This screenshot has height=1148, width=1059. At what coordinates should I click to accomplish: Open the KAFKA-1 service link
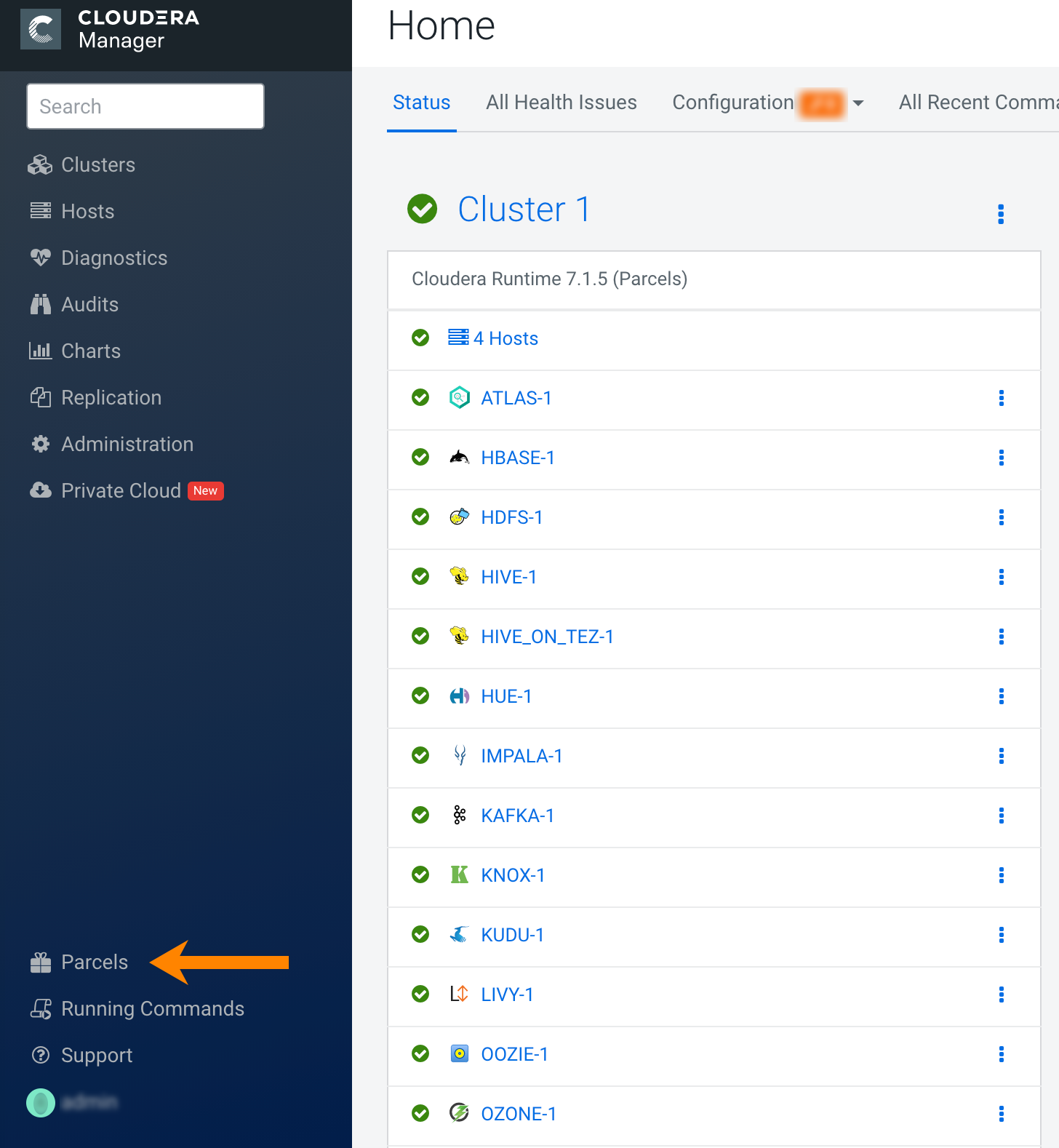coord(518,816)
